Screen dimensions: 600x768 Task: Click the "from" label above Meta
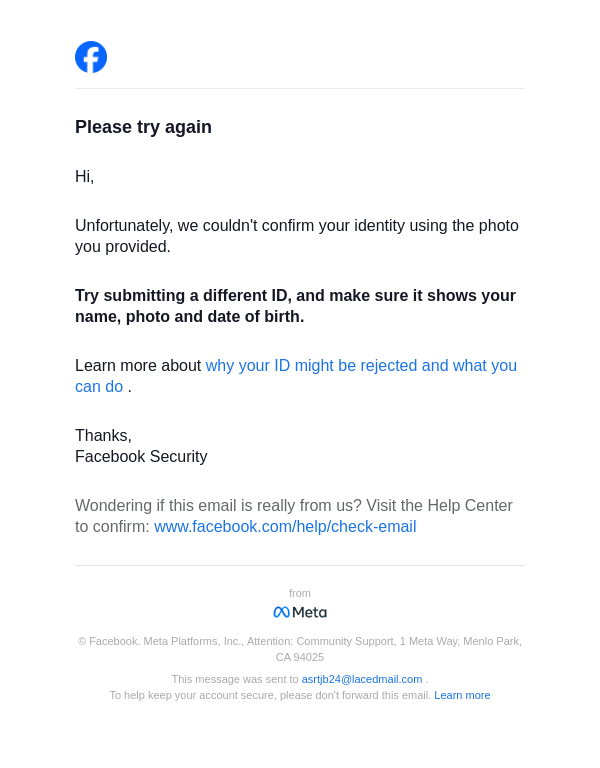pyautogui.click(x=300, y=593)
